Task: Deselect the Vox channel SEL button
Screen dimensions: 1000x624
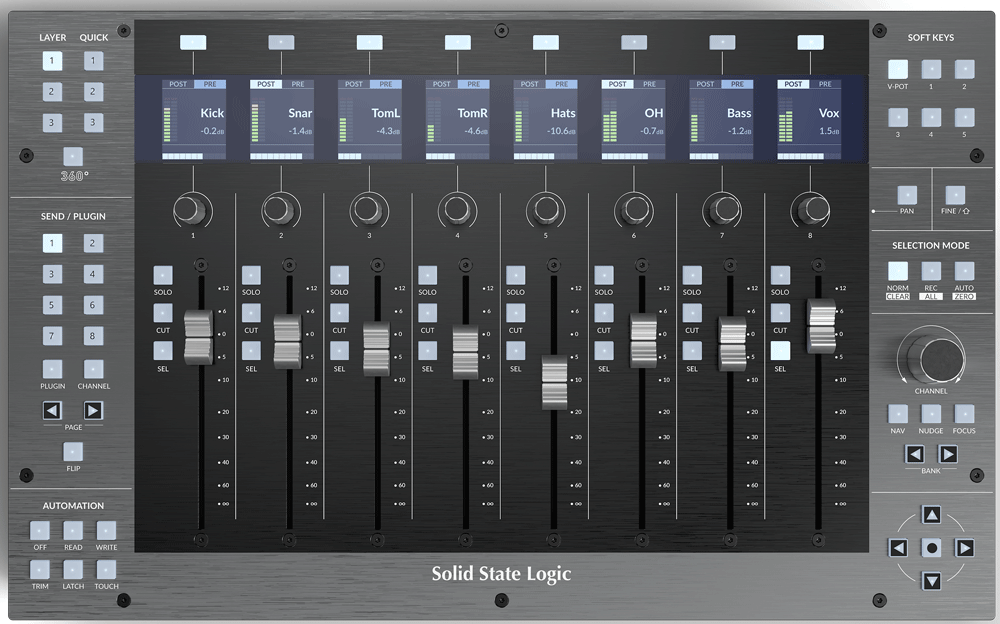Action: [x=780, y=350]
